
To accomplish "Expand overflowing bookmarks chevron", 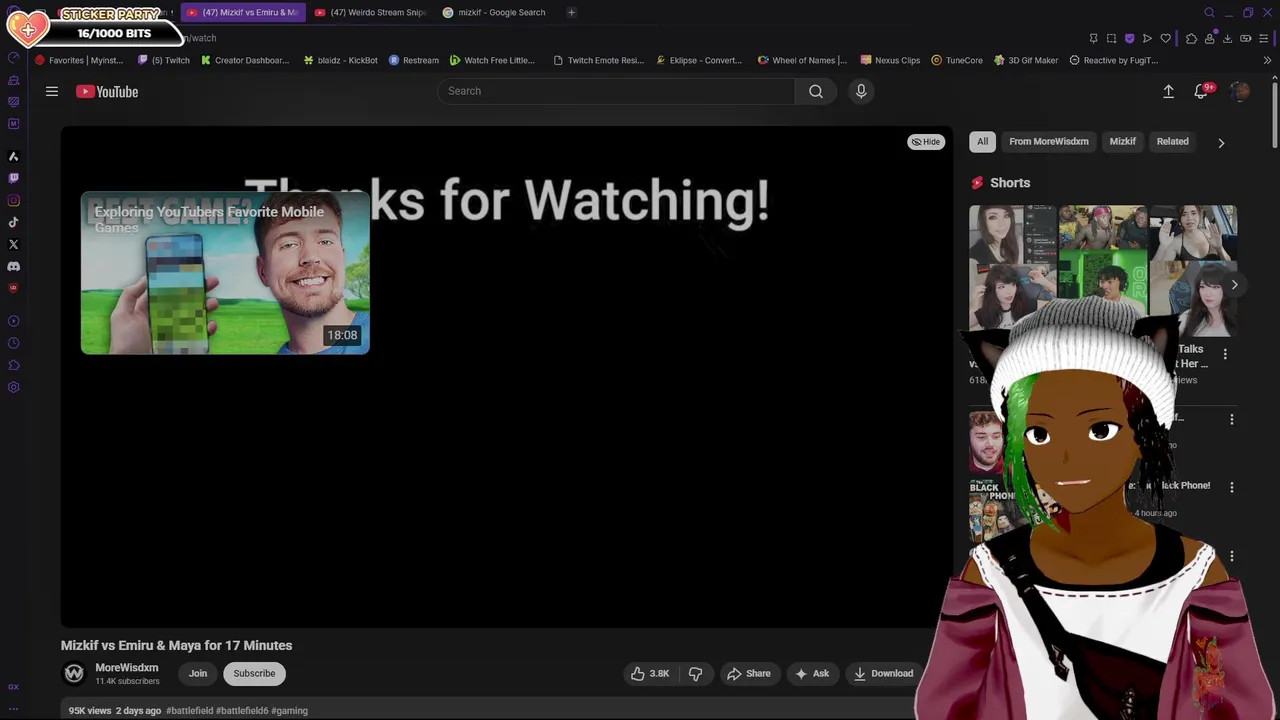I will tap(1267, 60).
